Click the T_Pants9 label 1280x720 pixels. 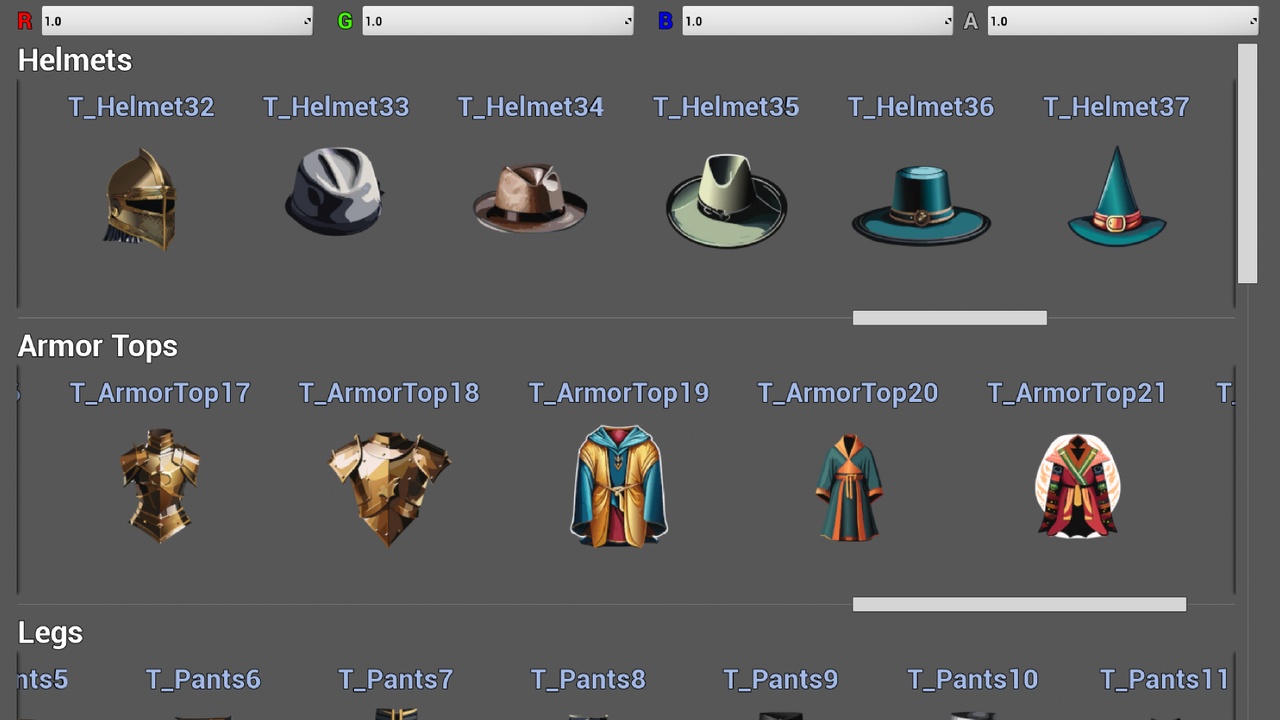pos(781,680)
